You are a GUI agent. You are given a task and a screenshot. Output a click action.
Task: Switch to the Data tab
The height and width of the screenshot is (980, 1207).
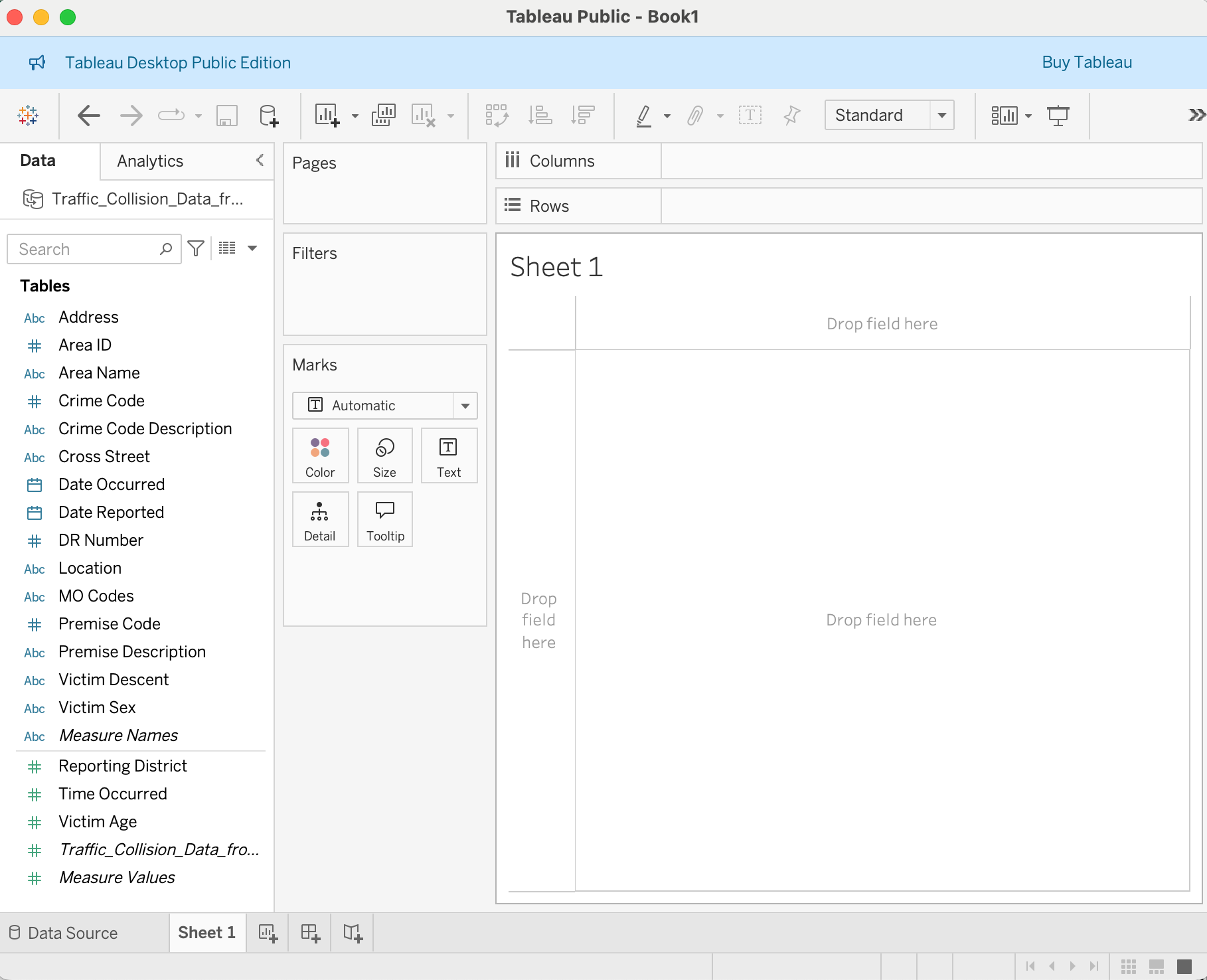click(x=38, y=161)
